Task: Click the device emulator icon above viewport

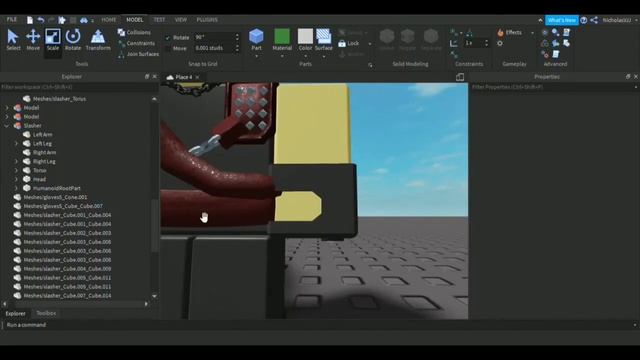Action: click(460, 77)
